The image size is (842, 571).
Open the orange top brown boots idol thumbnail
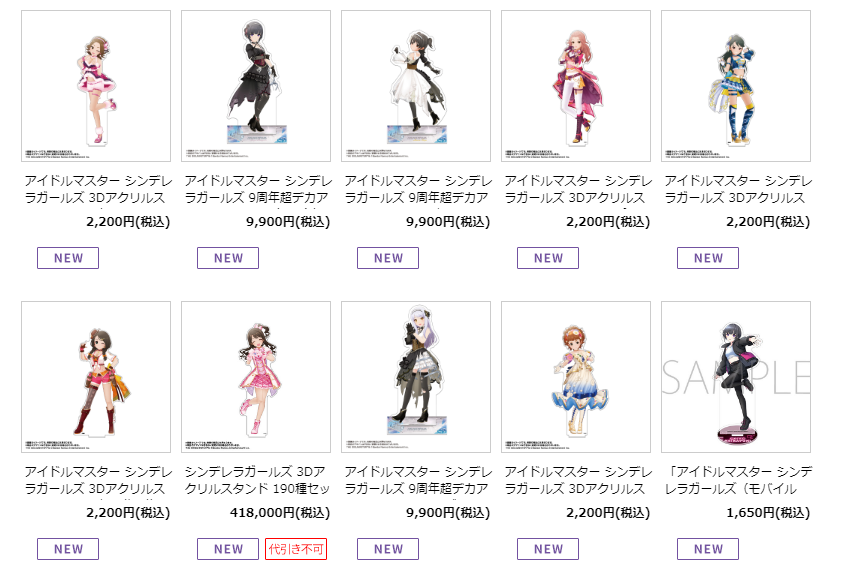tap(96, 377)
